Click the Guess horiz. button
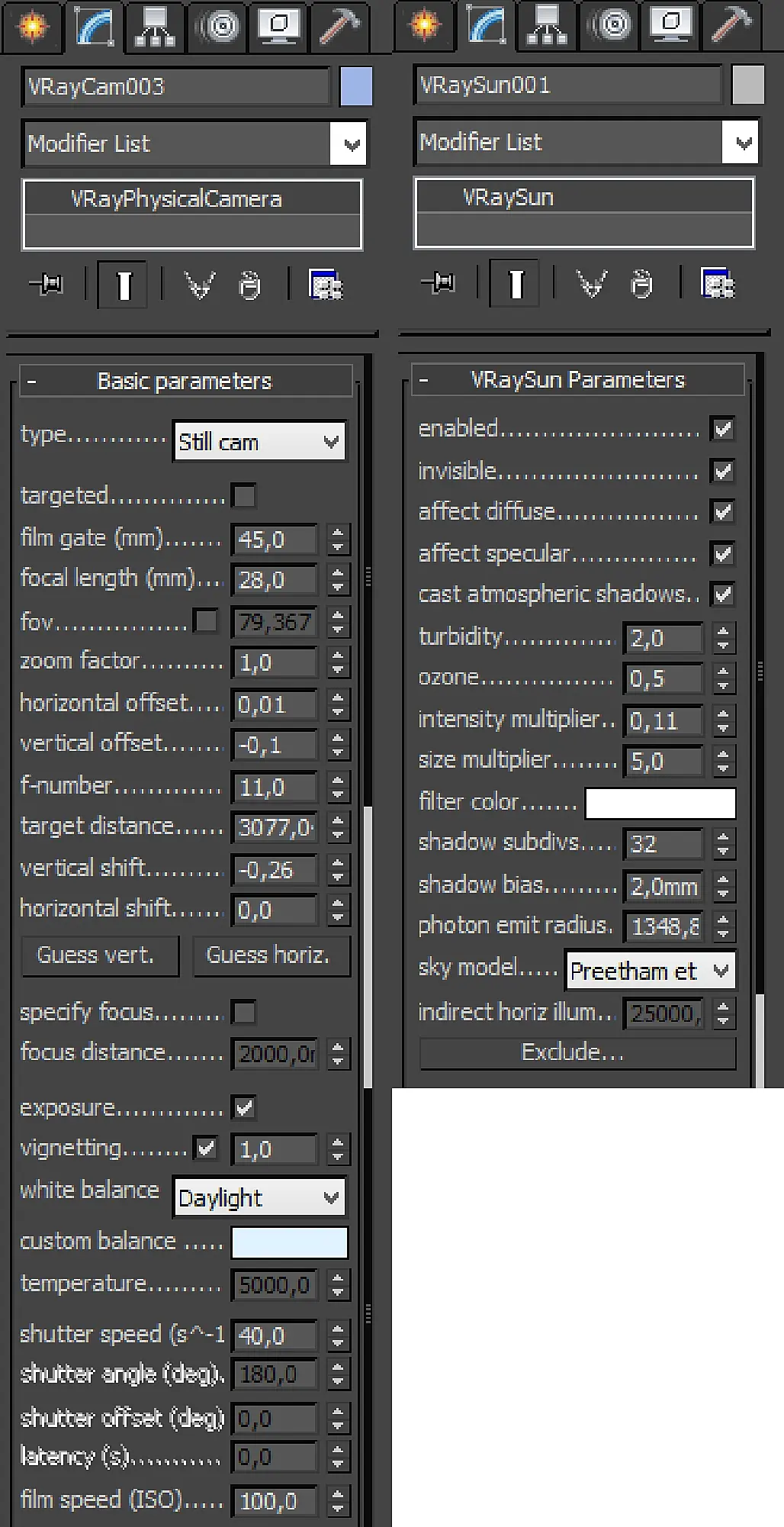The height and width of the screenshot is (1527, 784). click(272, 955)
